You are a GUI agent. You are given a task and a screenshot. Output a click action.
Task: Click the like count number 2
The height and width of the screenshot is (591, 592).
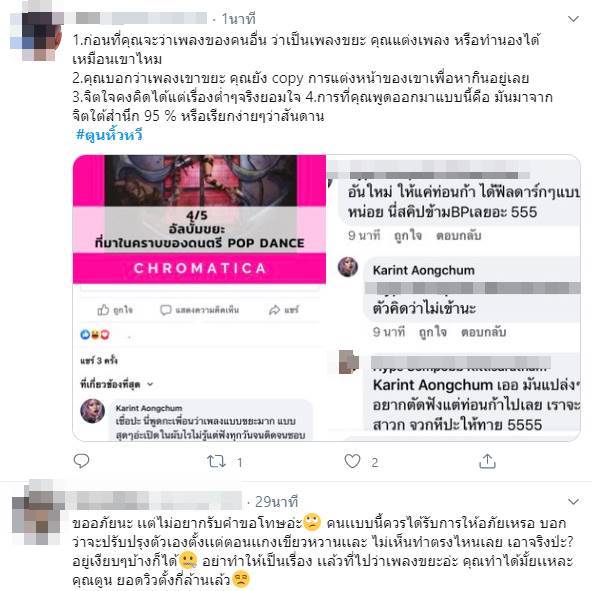point(374,462)
